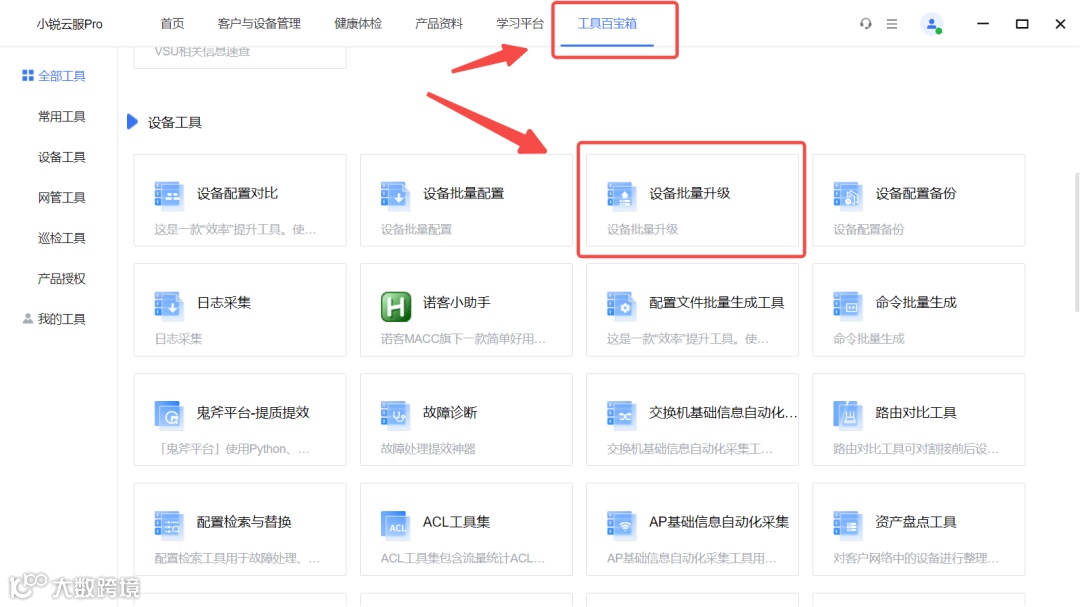
Task: Click description ACL工具集包含流量统计ACL
Action: pyautogui.click(x=463, y=558)
